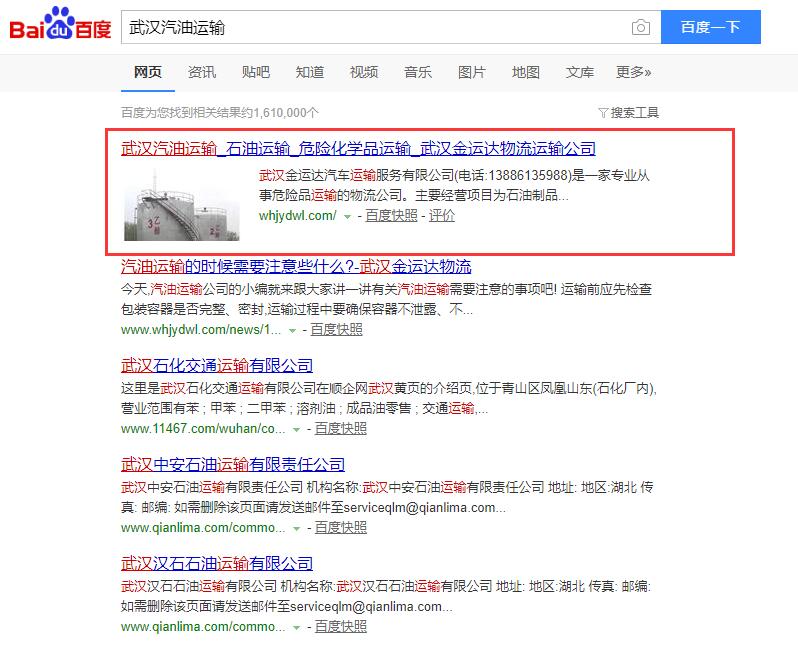Image resolution: width=798 pixels, height=648 pixels.
Task: Click the camera image search icon
Action: (641, 27)
